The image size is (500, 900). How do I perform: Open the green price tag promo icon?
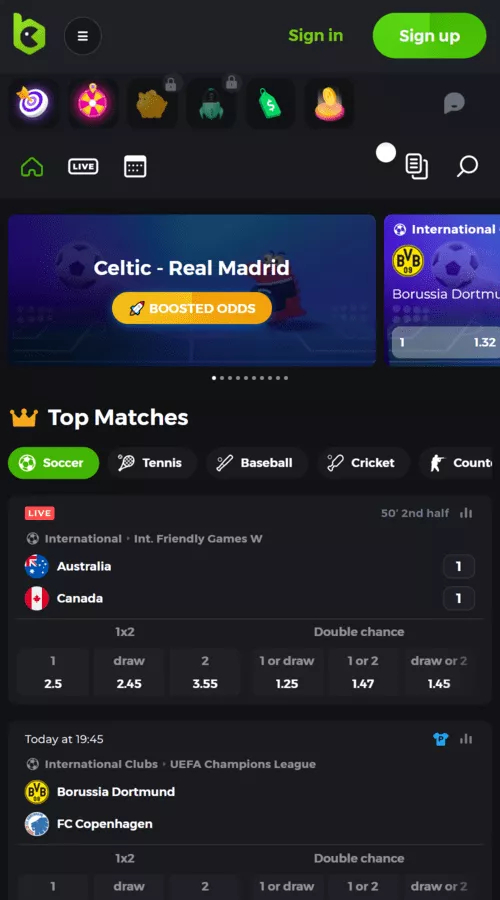270,103
